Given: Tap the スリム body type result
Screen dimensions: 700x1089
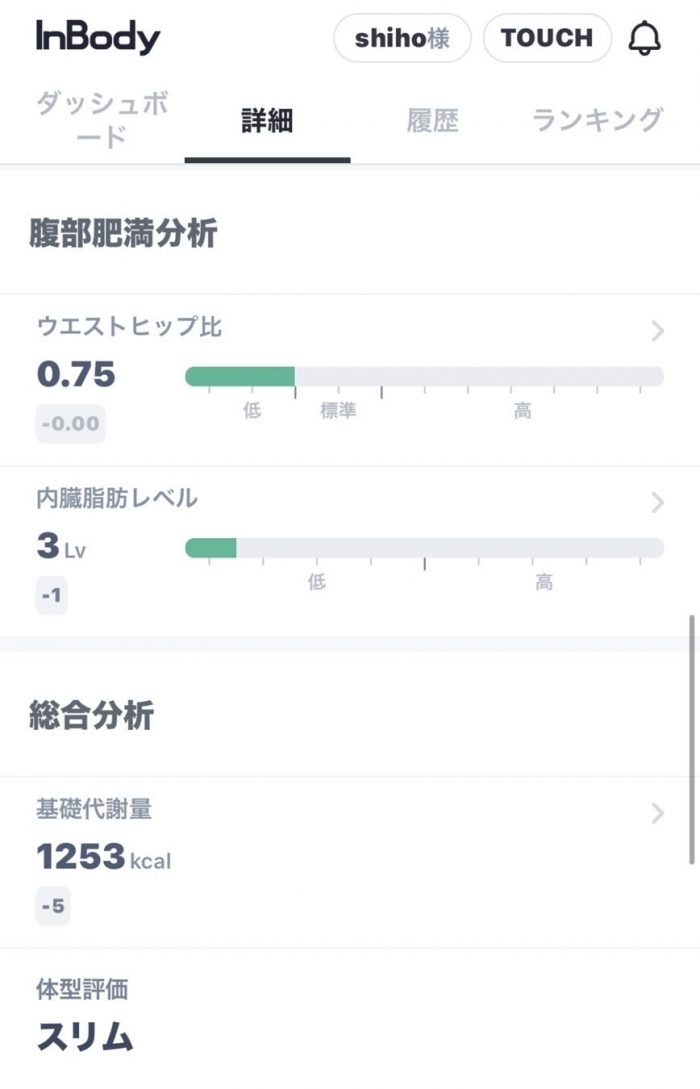Looking at the screenshot, I should pyautogui.click(x=85, y=1036).
